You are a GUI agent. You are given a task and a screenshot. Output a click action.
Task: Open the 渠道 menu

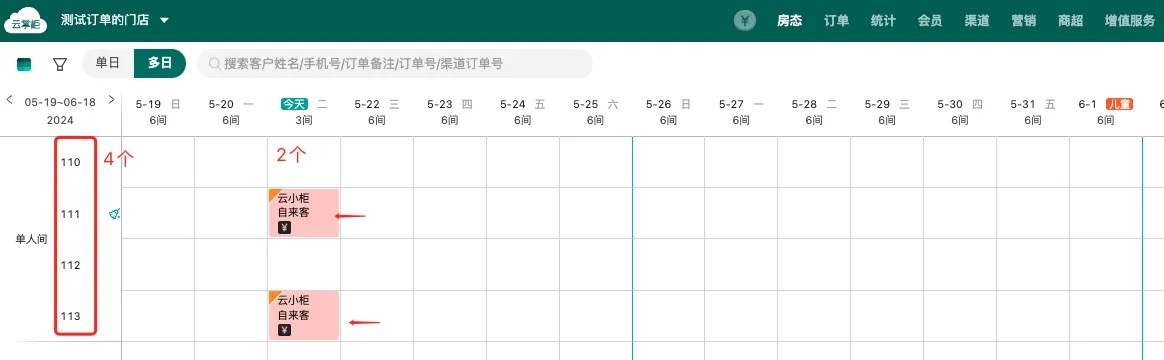point(977,21)
